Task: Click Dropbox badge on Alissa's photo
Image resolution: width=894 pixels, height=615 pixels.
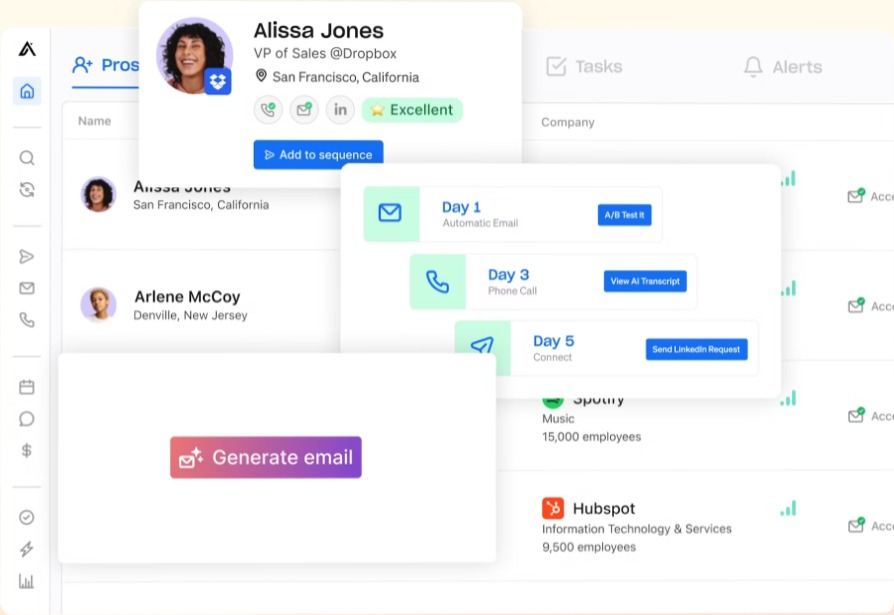Action: pyautogui.click(x=218, y=82)
